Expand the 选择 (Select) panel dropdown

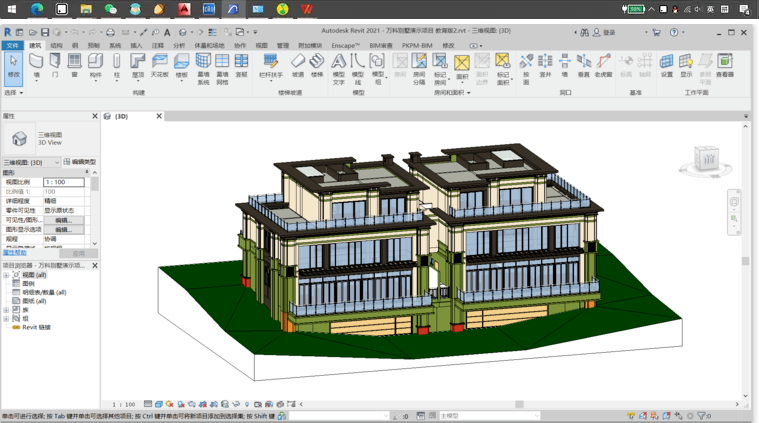click(x=13, y=92)
